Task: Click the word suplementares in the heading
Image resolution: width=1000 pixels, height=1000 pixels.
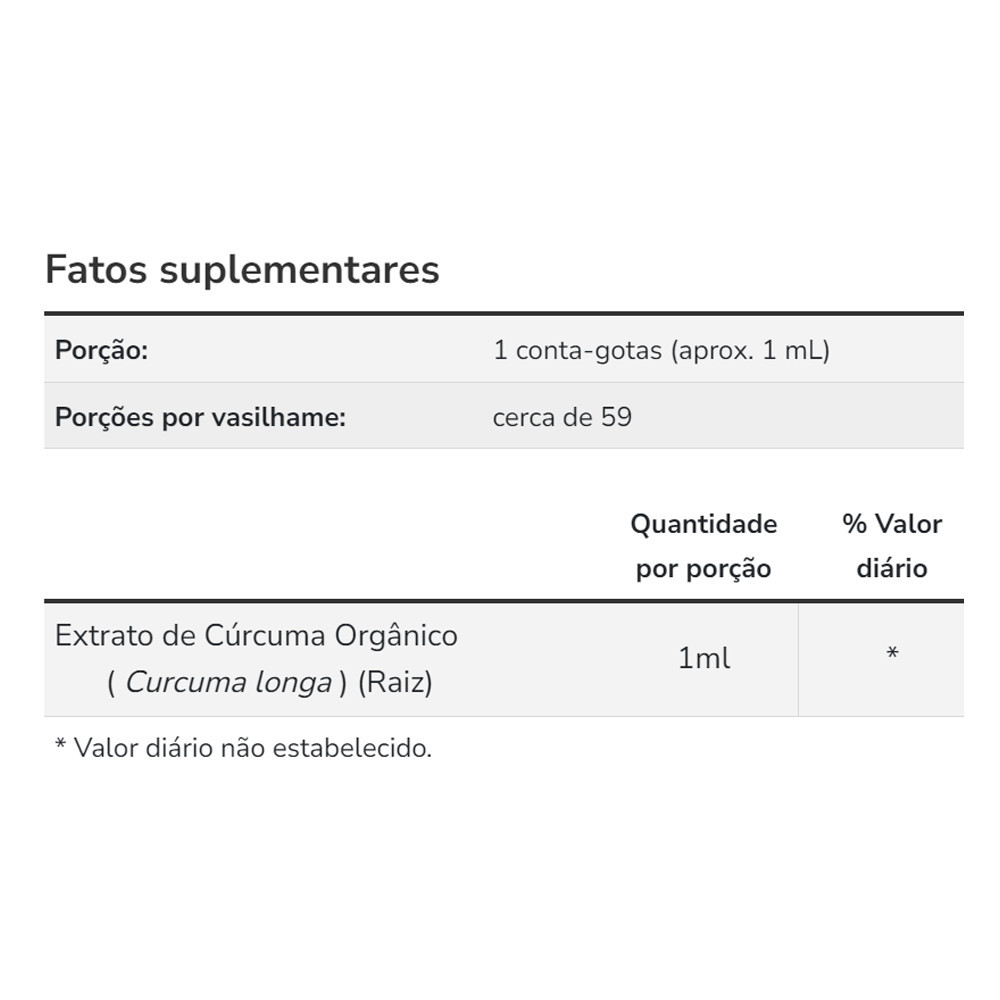Action: pyautogui.click(x=300, y=272)
